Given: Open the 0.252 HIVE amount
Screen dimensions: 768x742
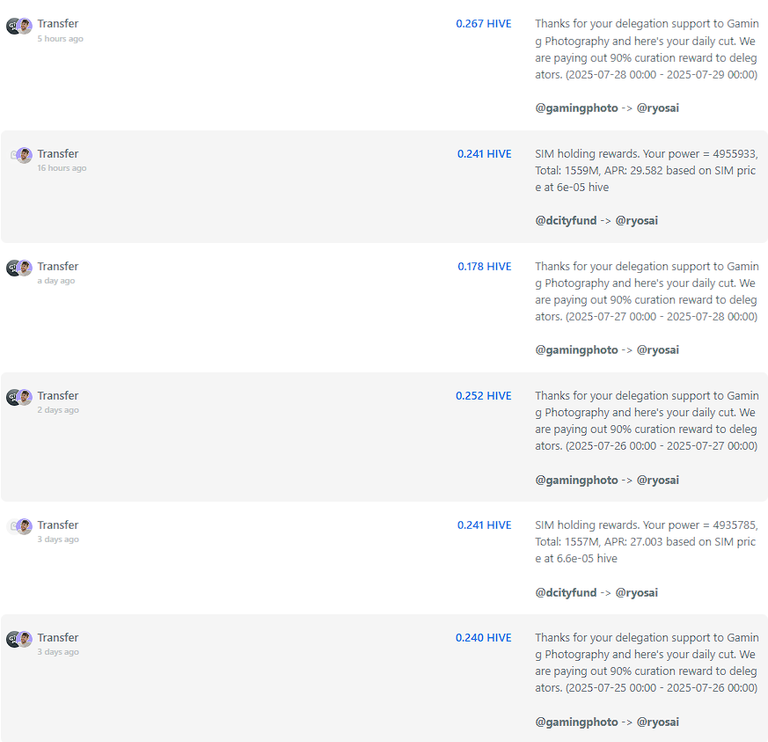Looking at the screenshot, I should (x=483, y=396).
